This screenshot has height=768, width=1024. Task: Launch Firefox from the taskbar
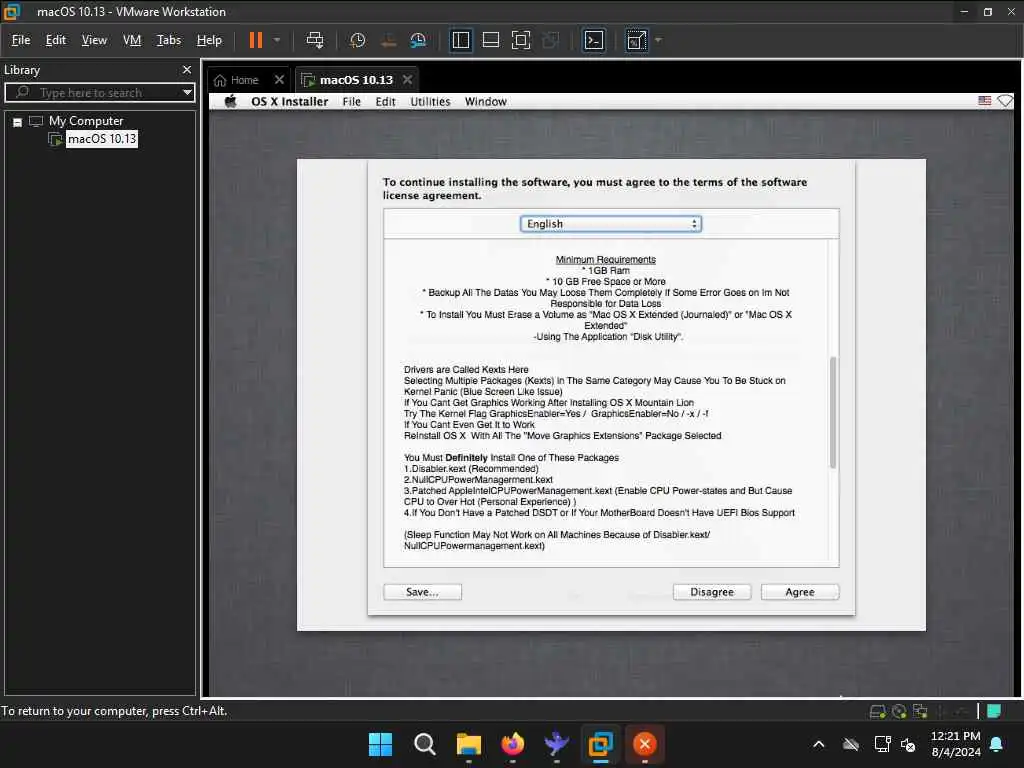[x=513, y=744]
